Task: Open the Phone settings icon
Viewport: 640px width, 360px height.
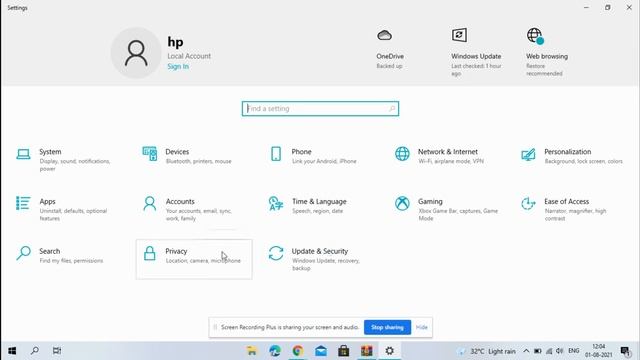Action: [x=276, y=154]
